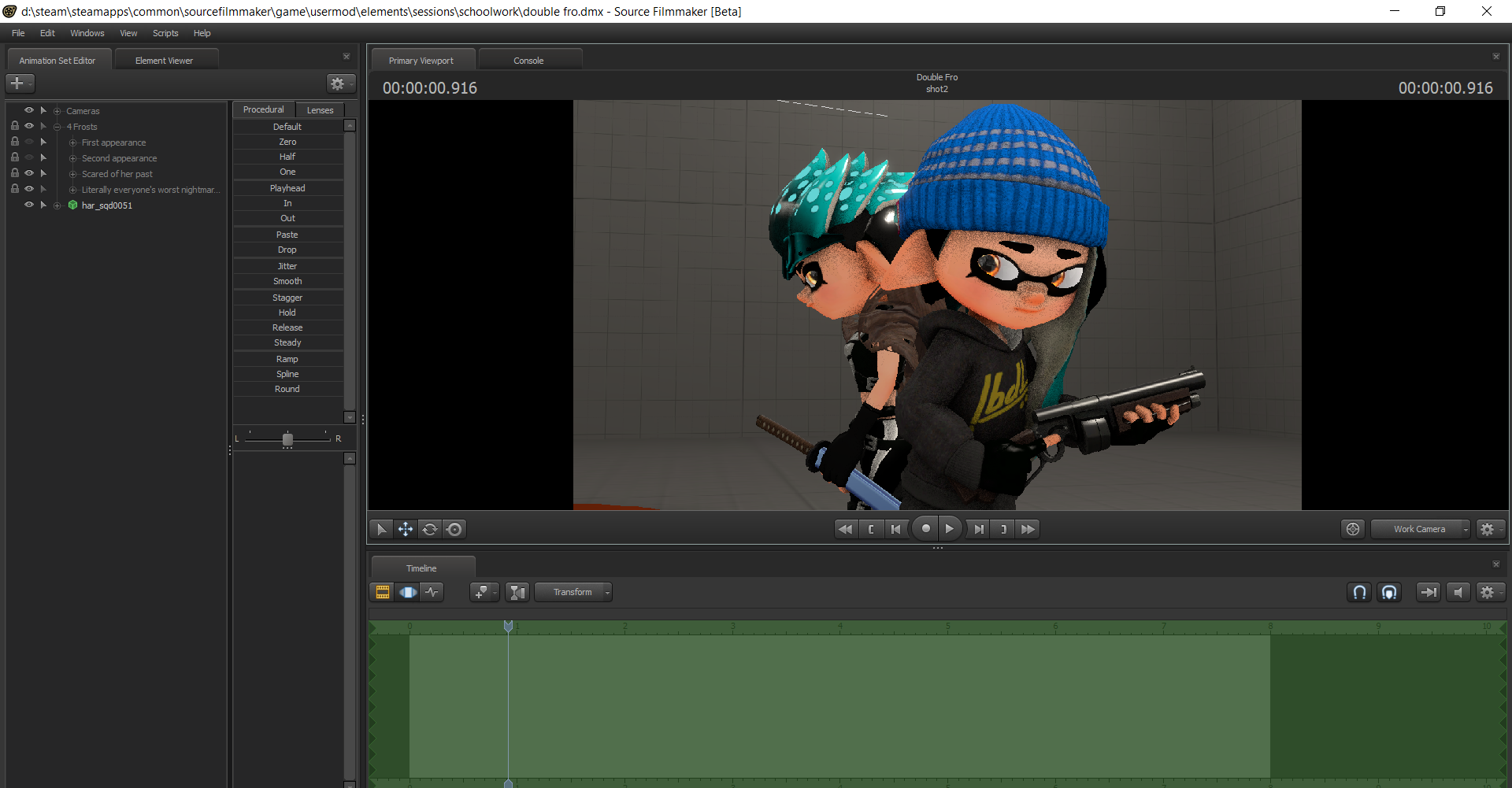Apply the Smooth procedural preset

[287, 281]
